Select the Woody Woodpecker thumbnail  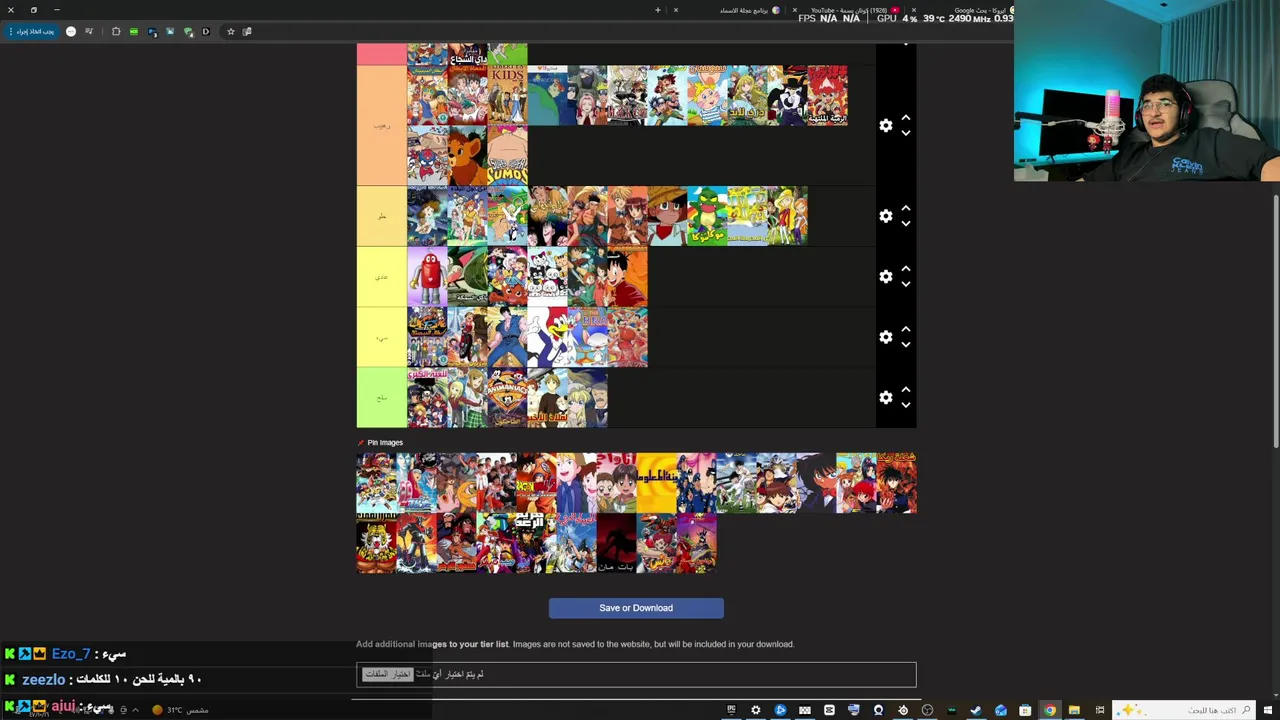547,337
